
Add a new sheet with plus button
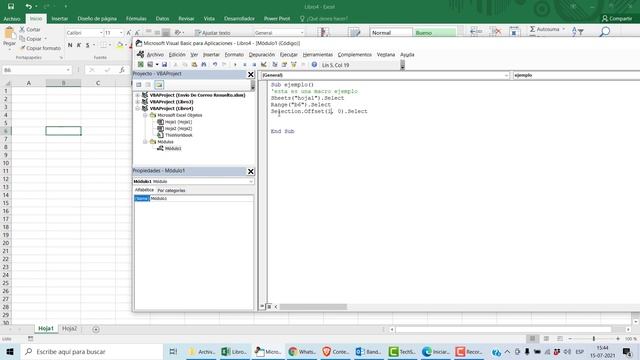pos(96,329)
